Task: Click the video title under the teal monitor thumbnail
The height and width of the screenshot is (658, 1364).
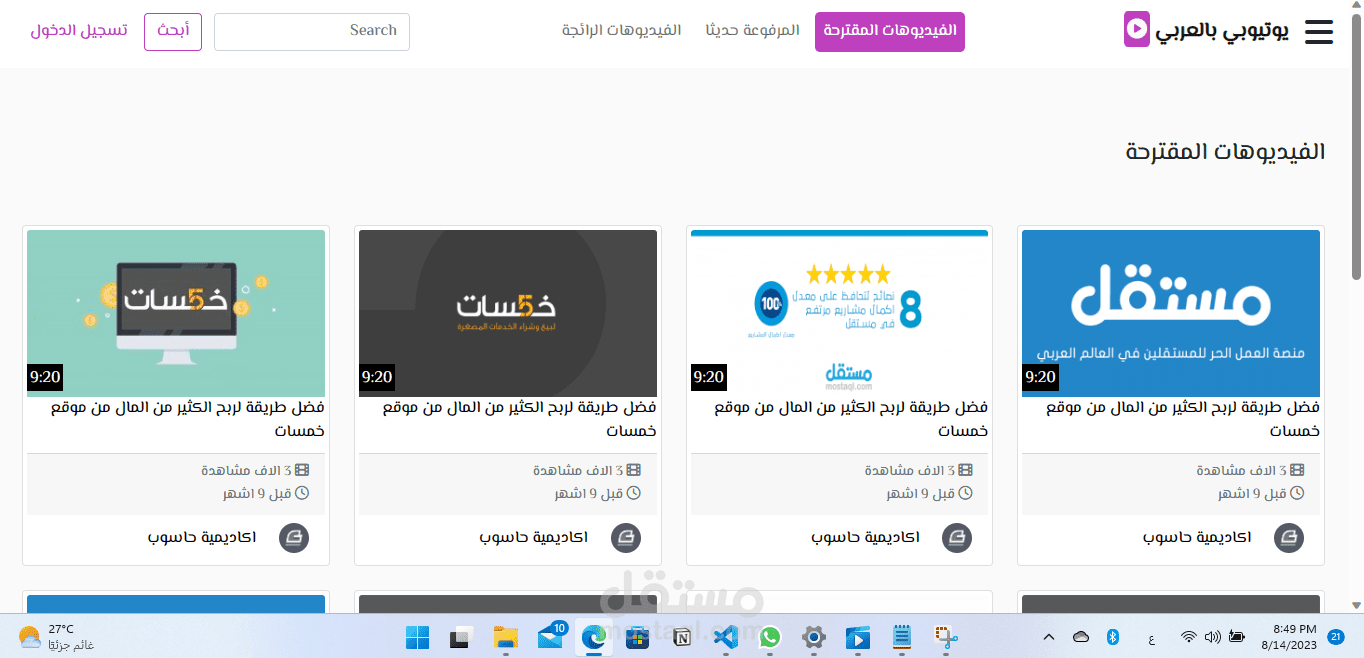Action: tap(188, 419)
